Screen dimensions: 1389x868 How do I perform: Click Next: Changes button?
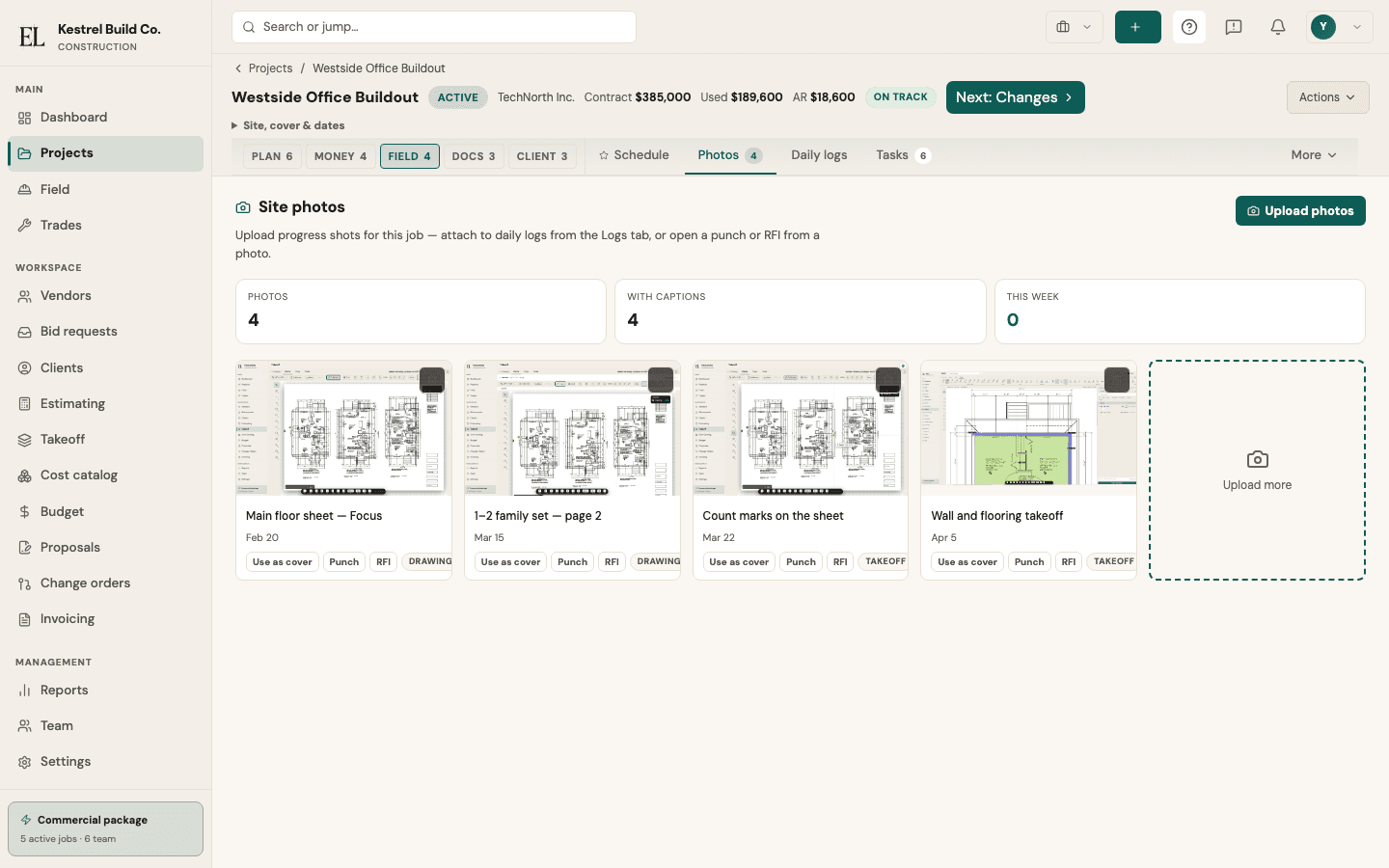point(1015,97)
